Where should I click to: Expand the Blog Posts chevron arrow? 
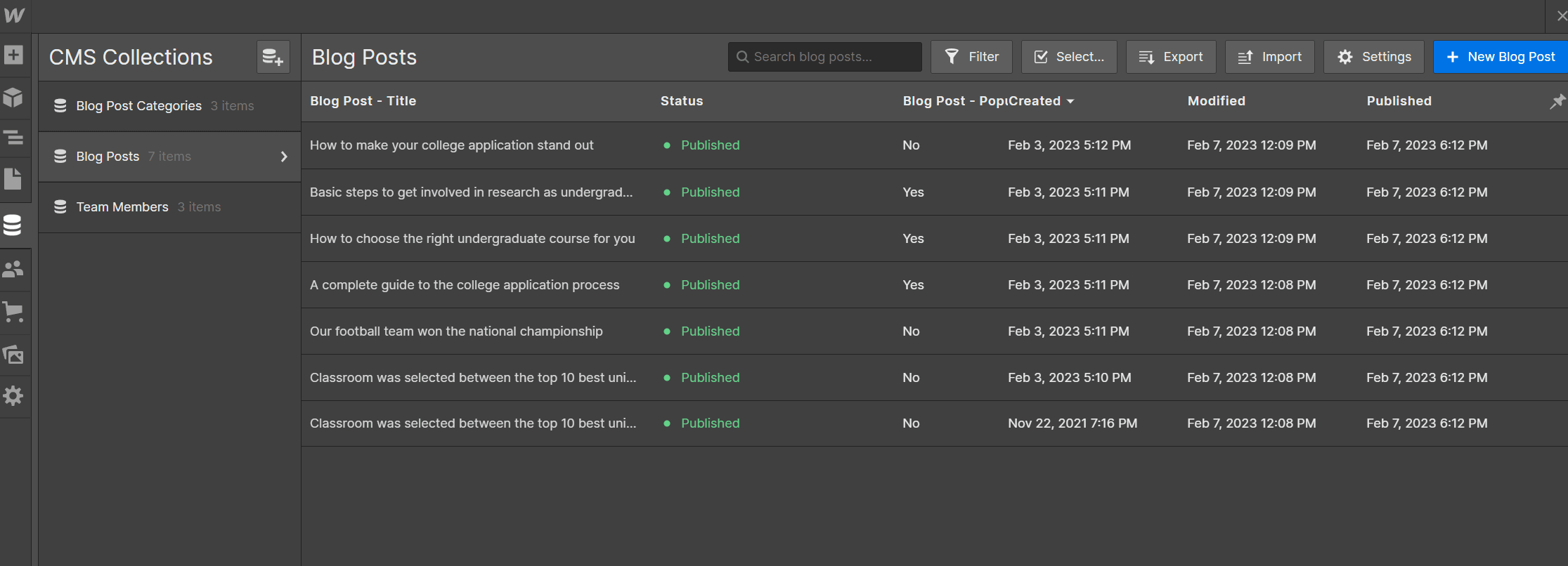(x=284, y=157)
